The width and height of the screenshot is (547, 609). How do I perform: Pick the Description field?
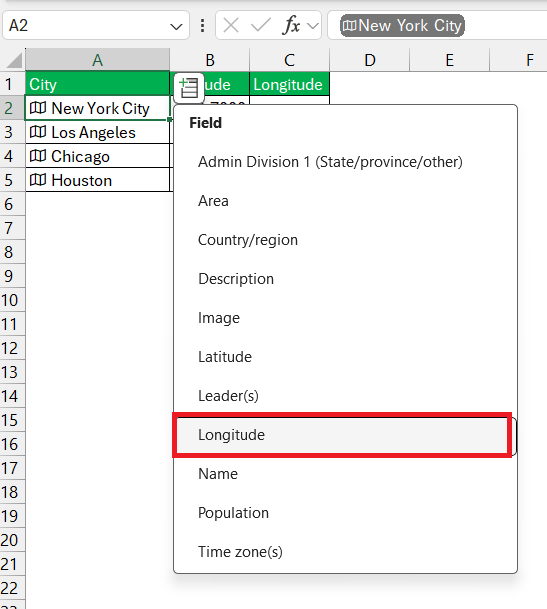click(x=345, y=279)
